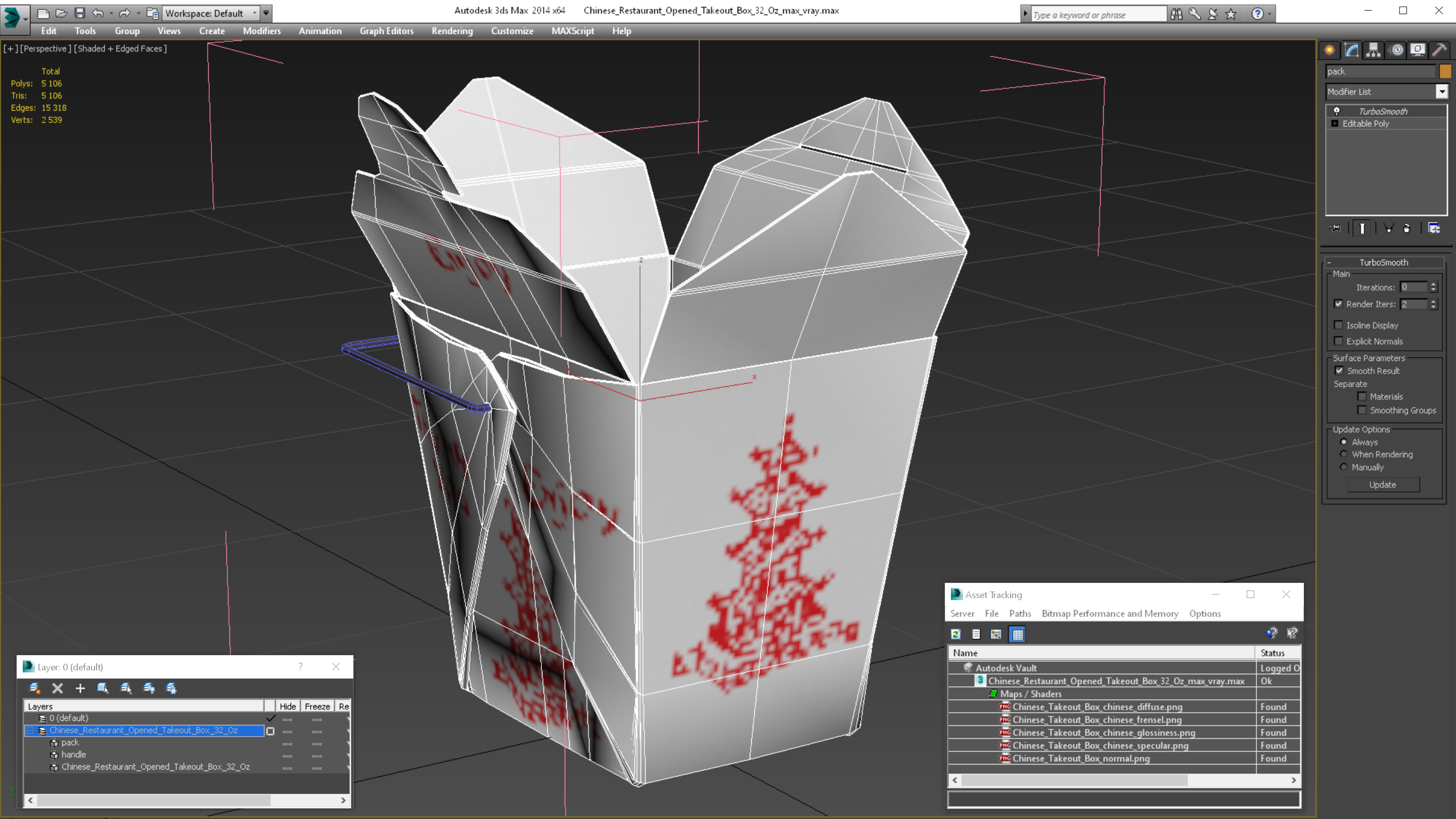Click Hide/Unhide All Layers icon
Image resolution: width=1456 pixels, height=819 pixels.
149,688
